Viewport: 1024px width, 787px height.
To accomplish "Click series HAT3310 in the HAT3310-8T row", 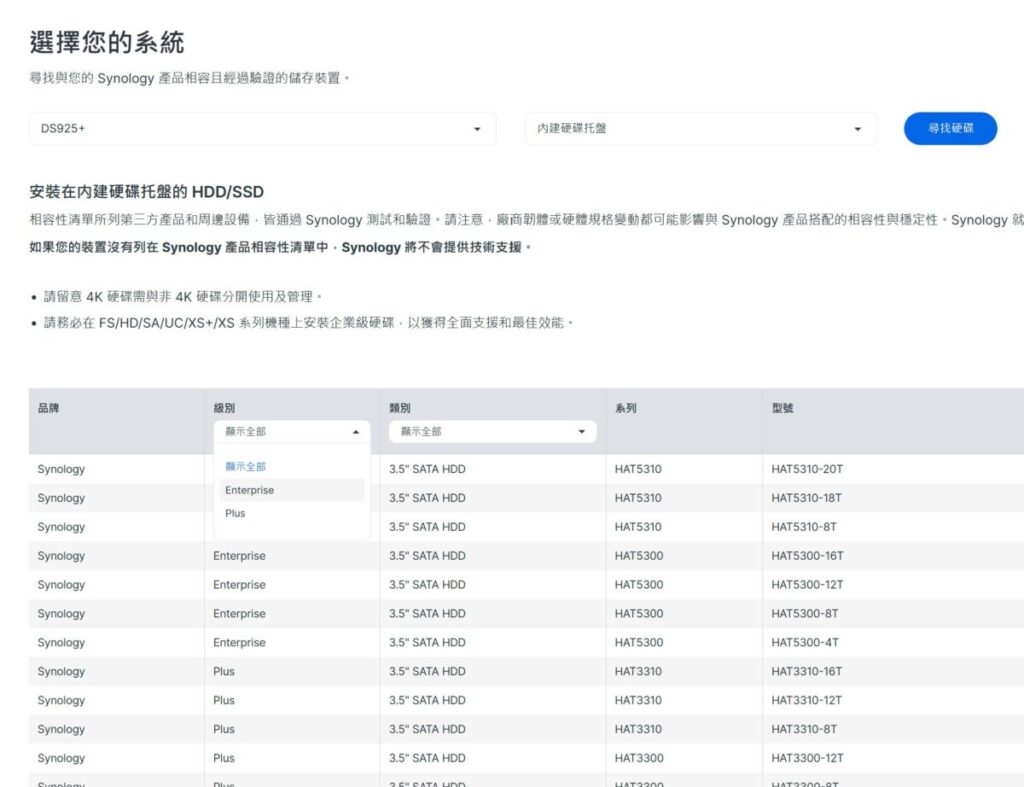I will tap(638, 729).
